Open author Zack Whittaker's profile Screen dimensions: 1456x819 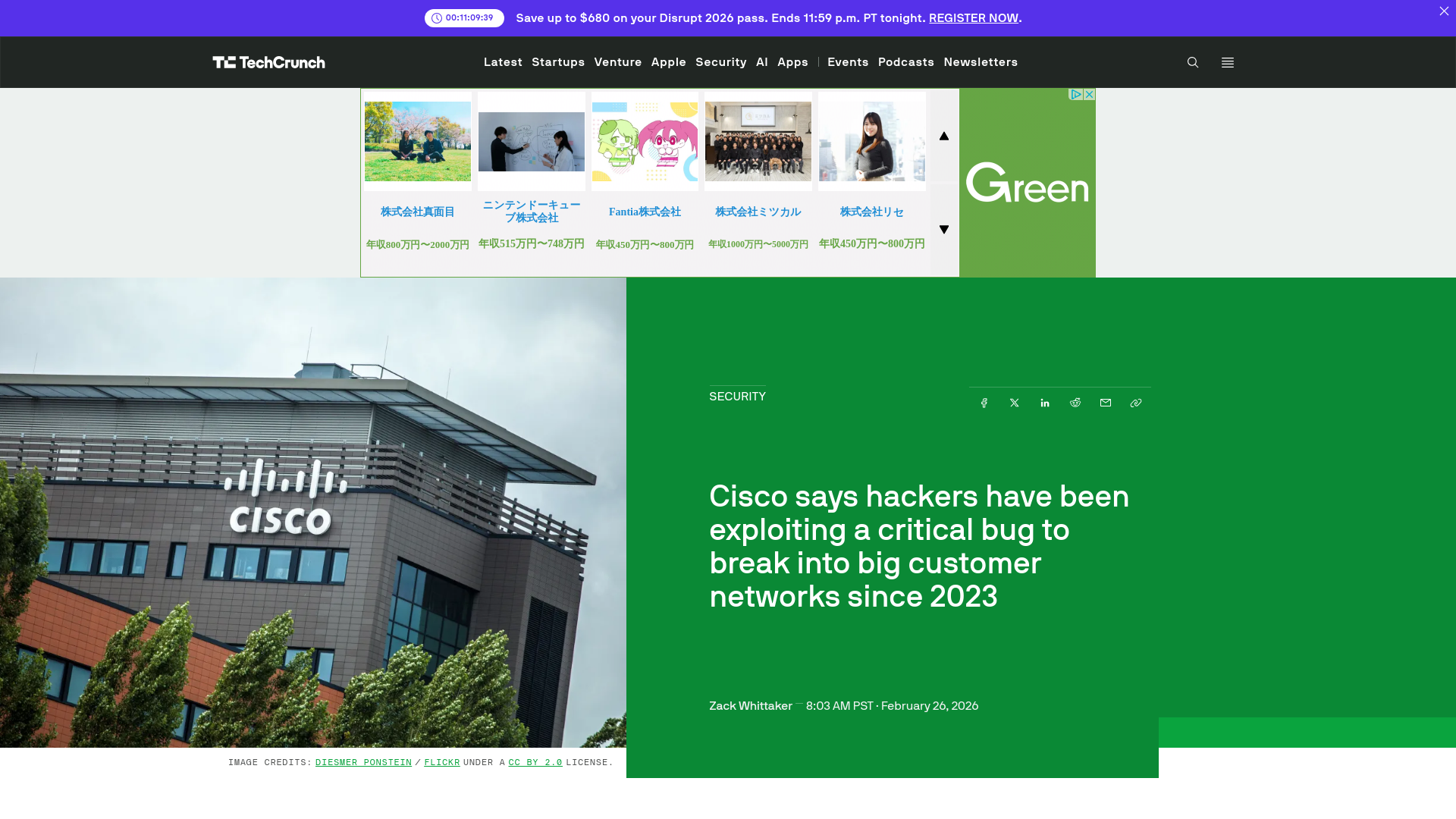point(750,705)
